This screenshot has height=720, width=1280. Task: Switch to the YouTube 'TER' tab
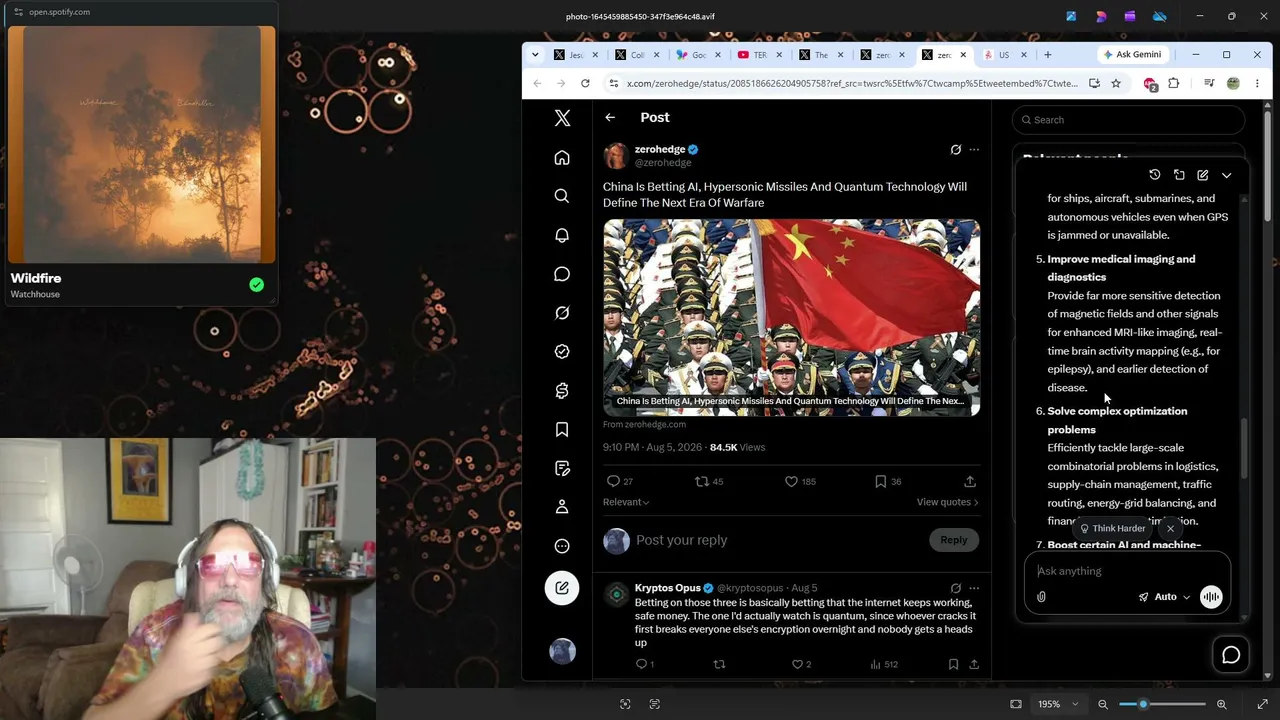click(x=758, y=55)
